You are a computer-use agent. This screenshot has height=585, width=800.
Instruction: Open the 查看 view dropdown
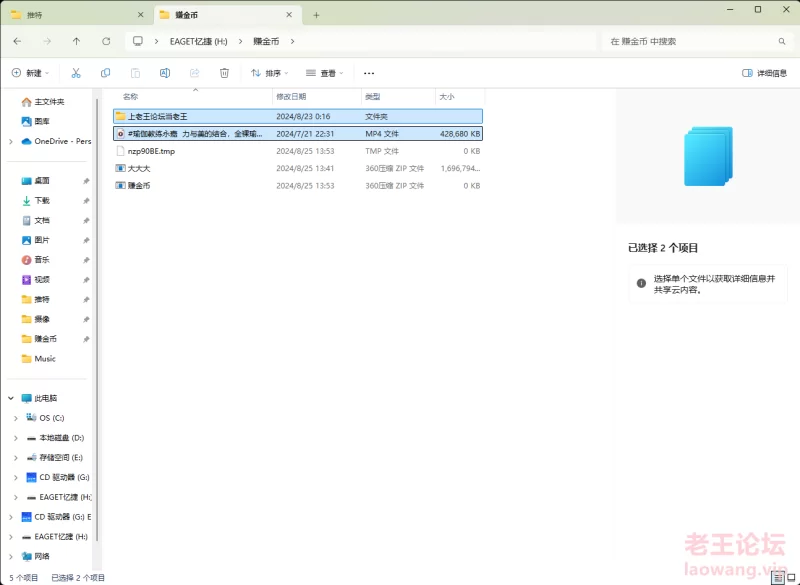(325, 73)
